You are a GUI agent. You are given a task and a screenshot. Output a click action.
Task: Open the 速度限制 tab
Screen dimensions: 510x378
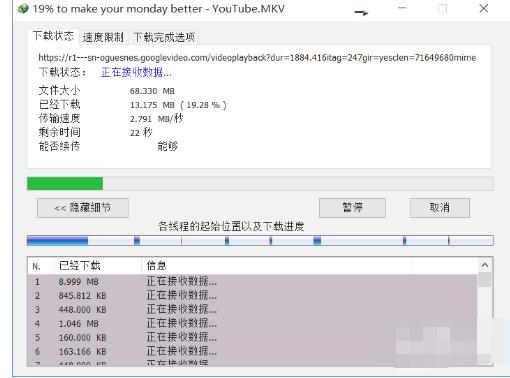click(x=103, y=37)
